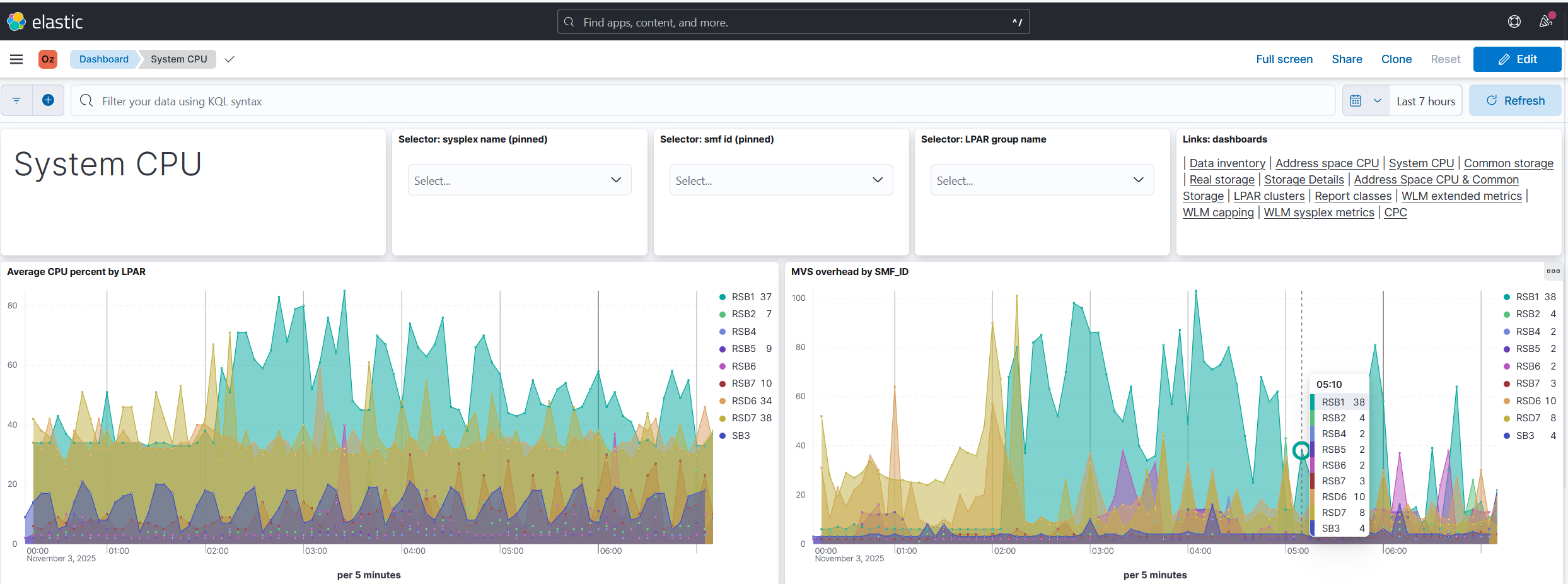Expand the sysplex name selector dropdown
1568x584 pixels.
pyautogui.click(x=519, y=180)
